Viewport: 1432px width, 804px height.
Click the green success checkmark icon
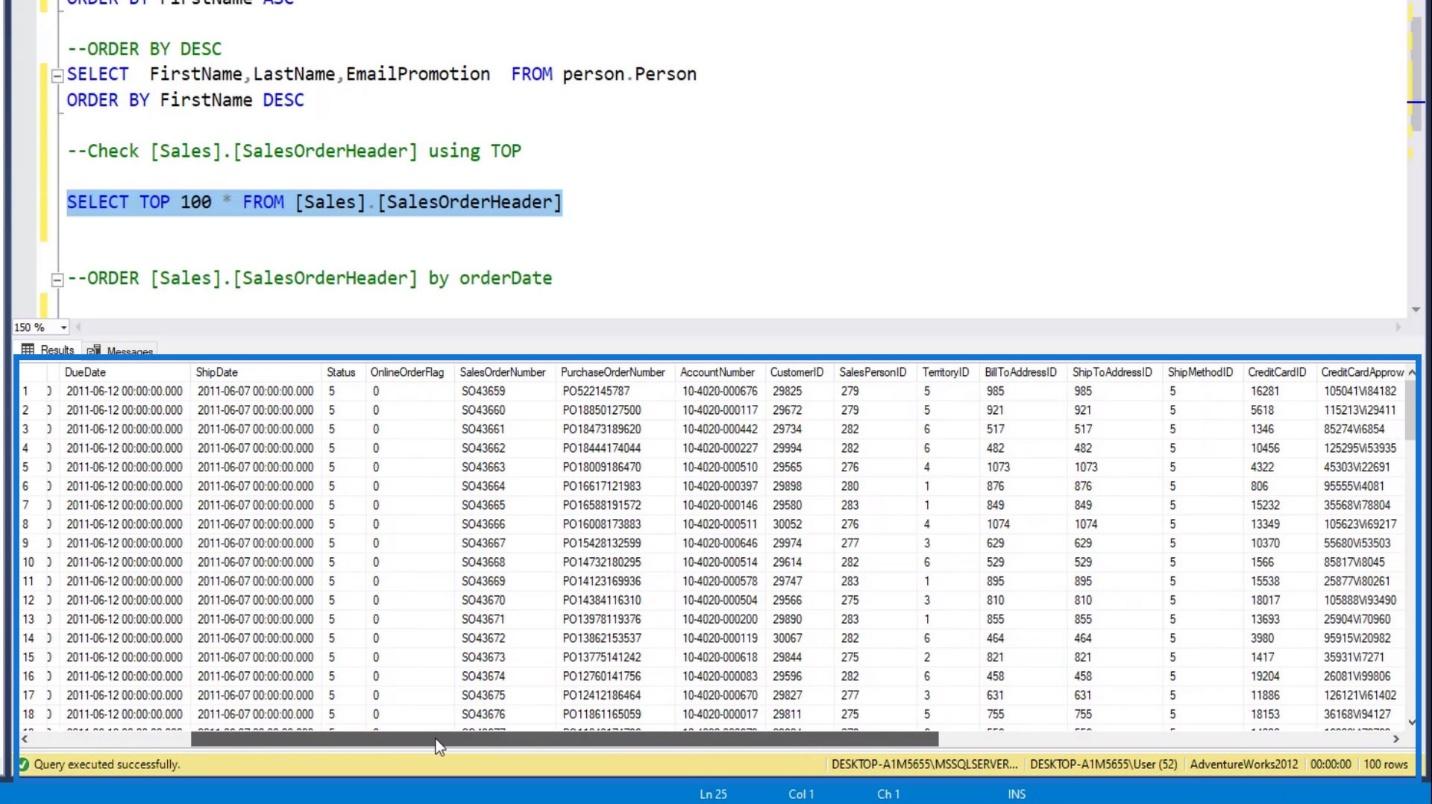click(24, 764)
